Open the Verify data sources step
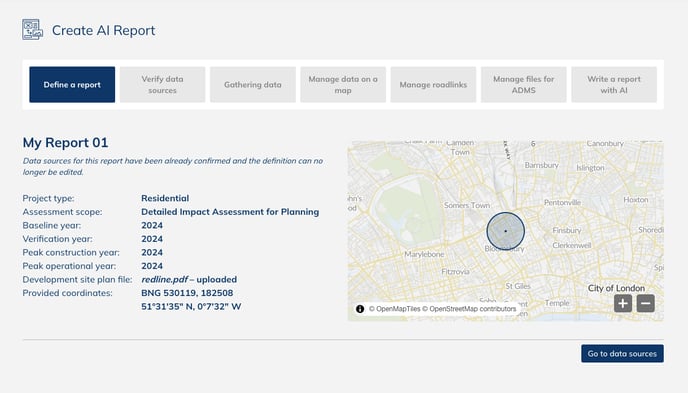 click(x=162, y=85)
